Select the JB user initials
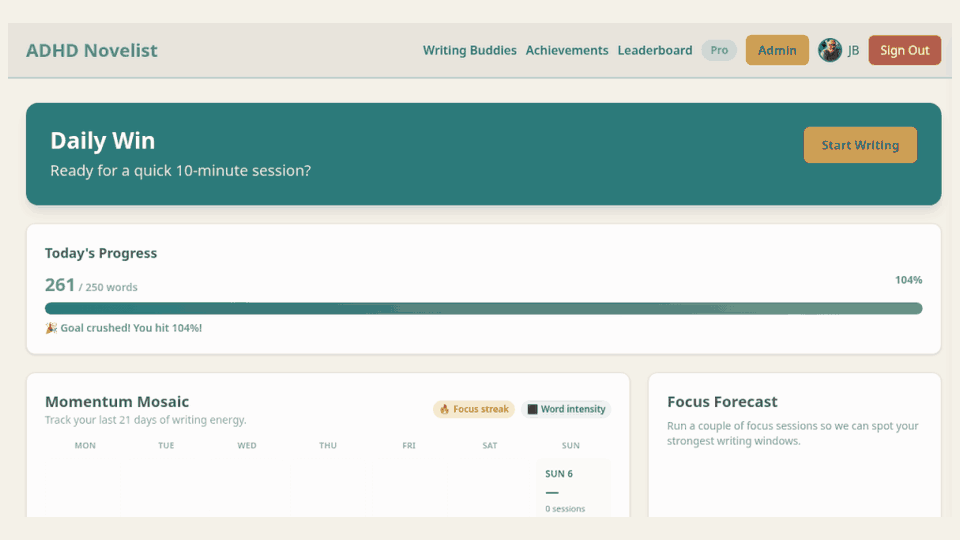The height and width of the screenshot is (540, 960). tap(853, 51)
